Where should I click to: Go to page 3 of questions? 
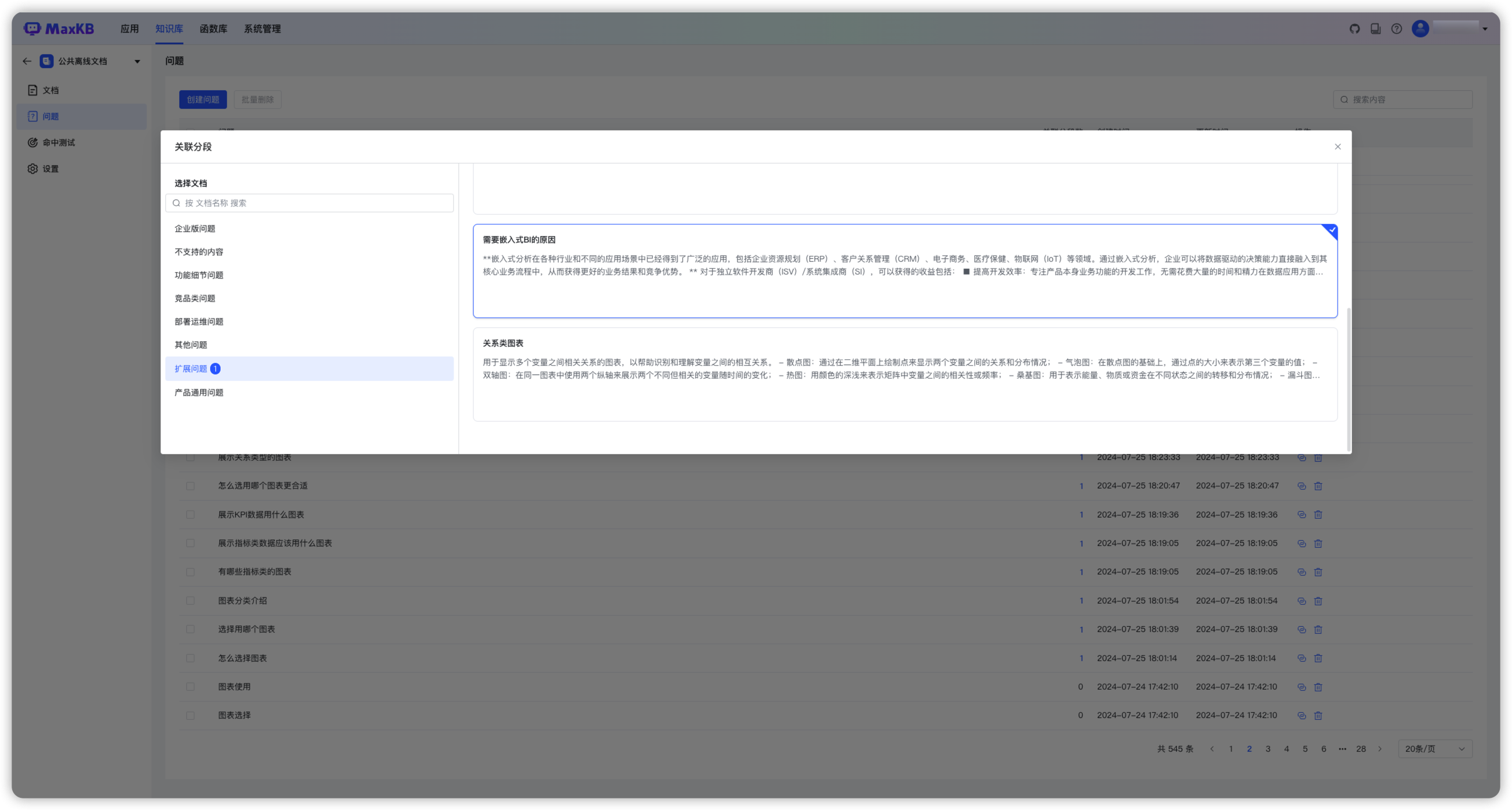1268,749
